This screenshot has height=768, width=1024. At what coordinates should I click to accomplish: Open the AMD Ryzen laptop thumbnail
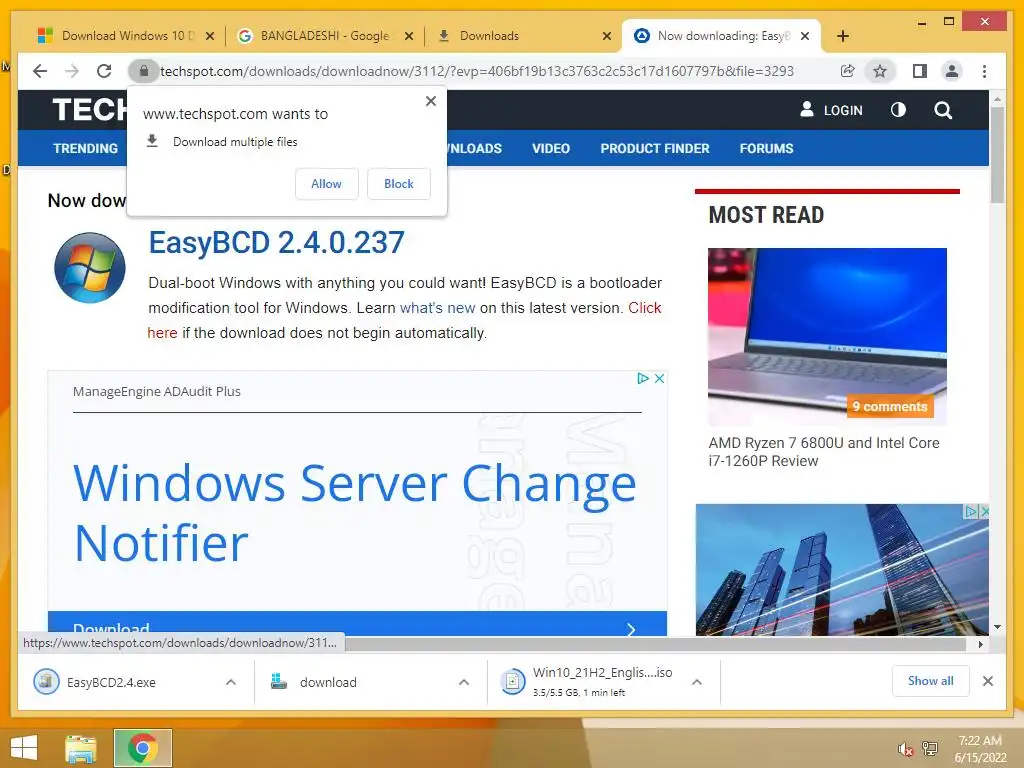tap(827, 337)
